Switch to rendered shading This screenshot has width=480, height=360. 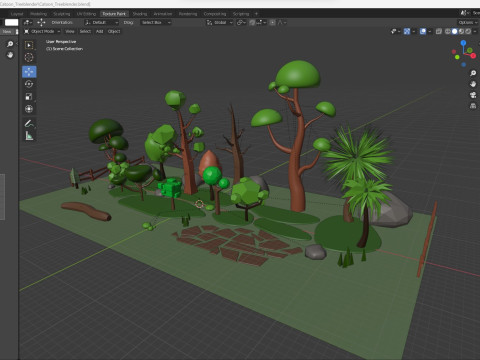click(468, 31)
